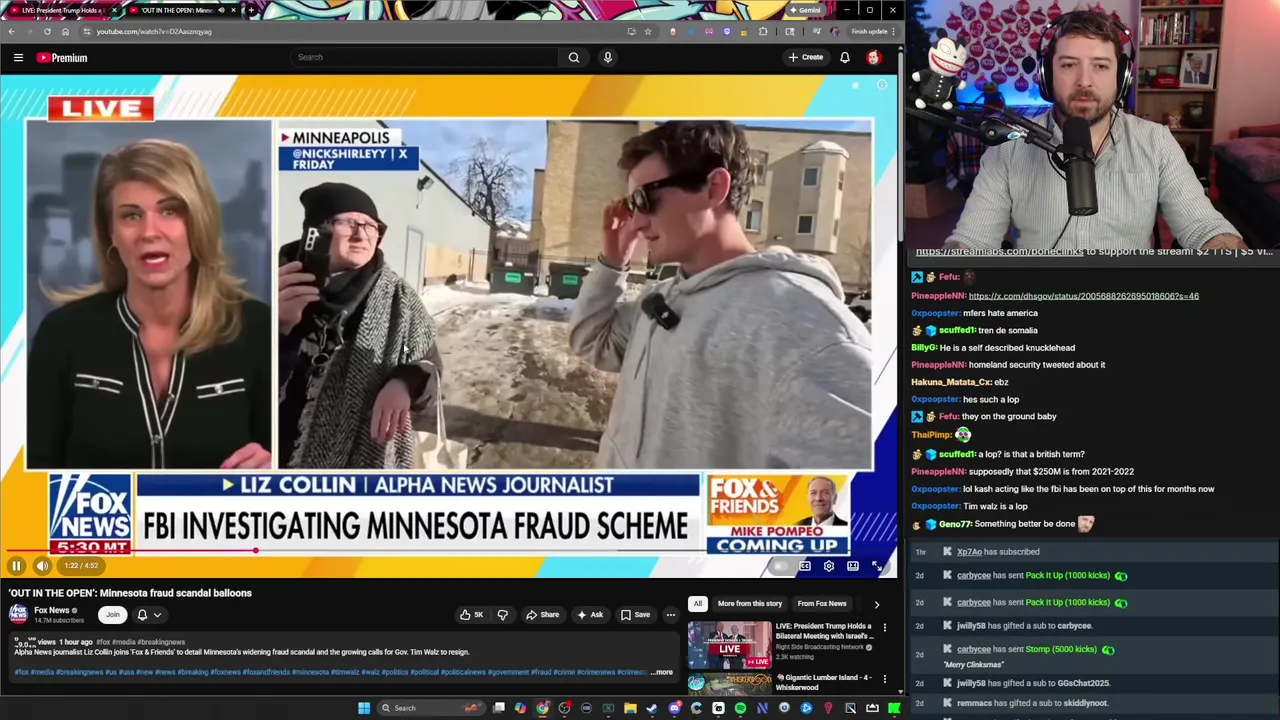The height and width of the screenshot is (720, 1280).
Task: Open the LIVE President Trump video thumbnail
Action: coord(729,645)
